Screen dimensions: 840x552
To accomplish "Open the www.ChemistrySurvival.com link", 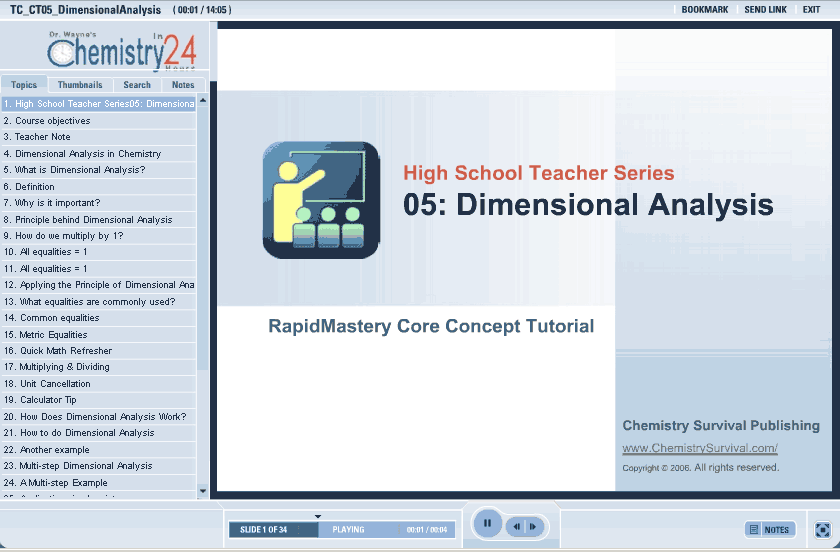I will tap(700, 449).
